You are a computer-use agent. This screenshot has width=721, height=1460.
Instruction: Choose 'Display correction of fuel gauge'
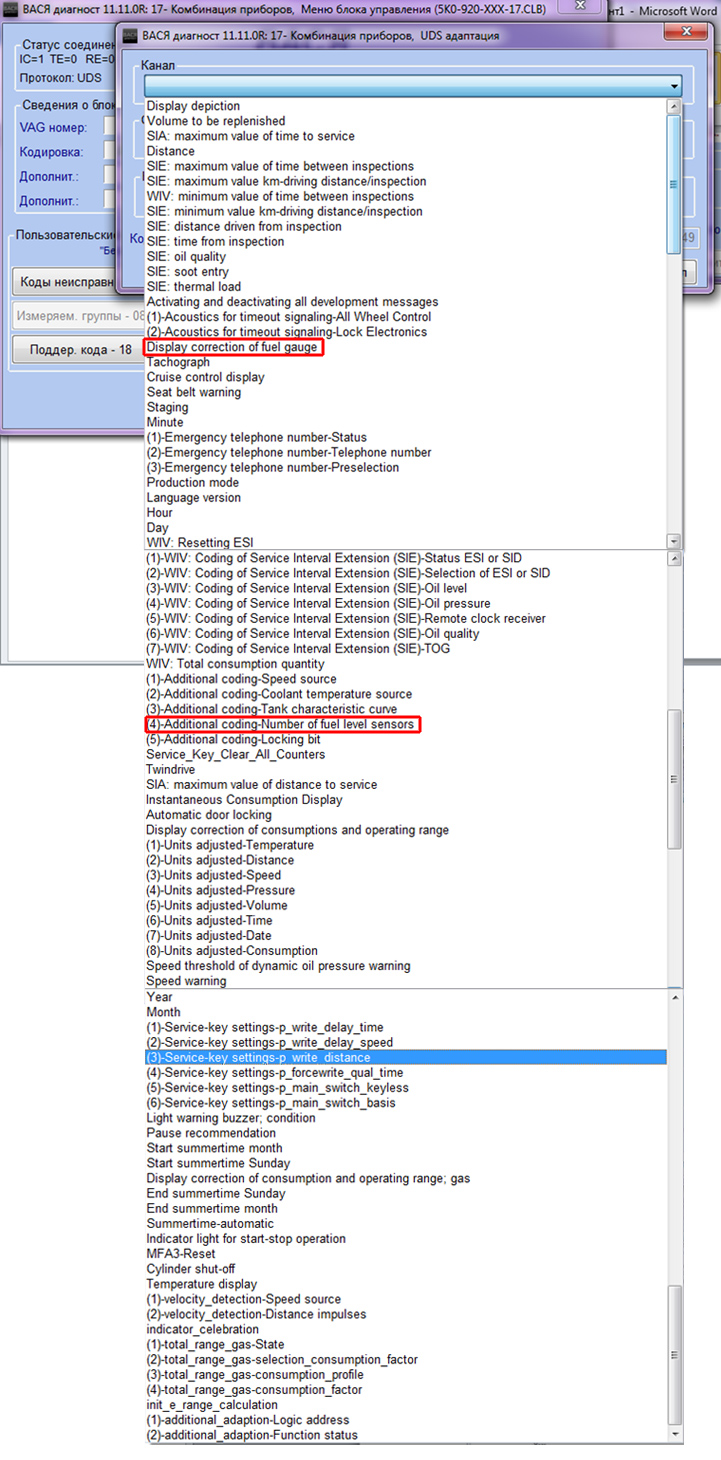click(x=233, y=347)
